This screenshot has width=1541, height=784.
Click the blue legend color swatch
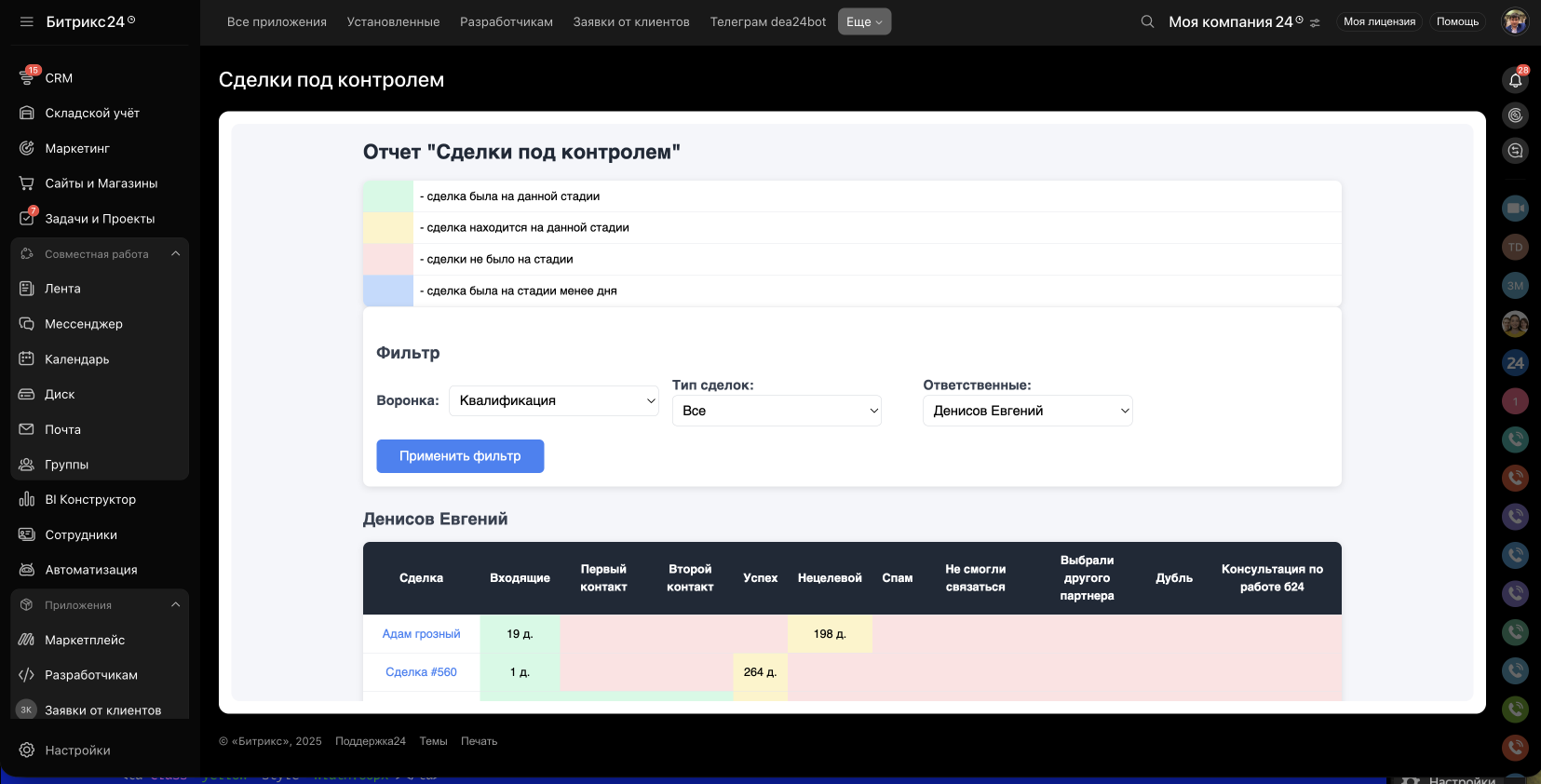[x=387, y=291]
